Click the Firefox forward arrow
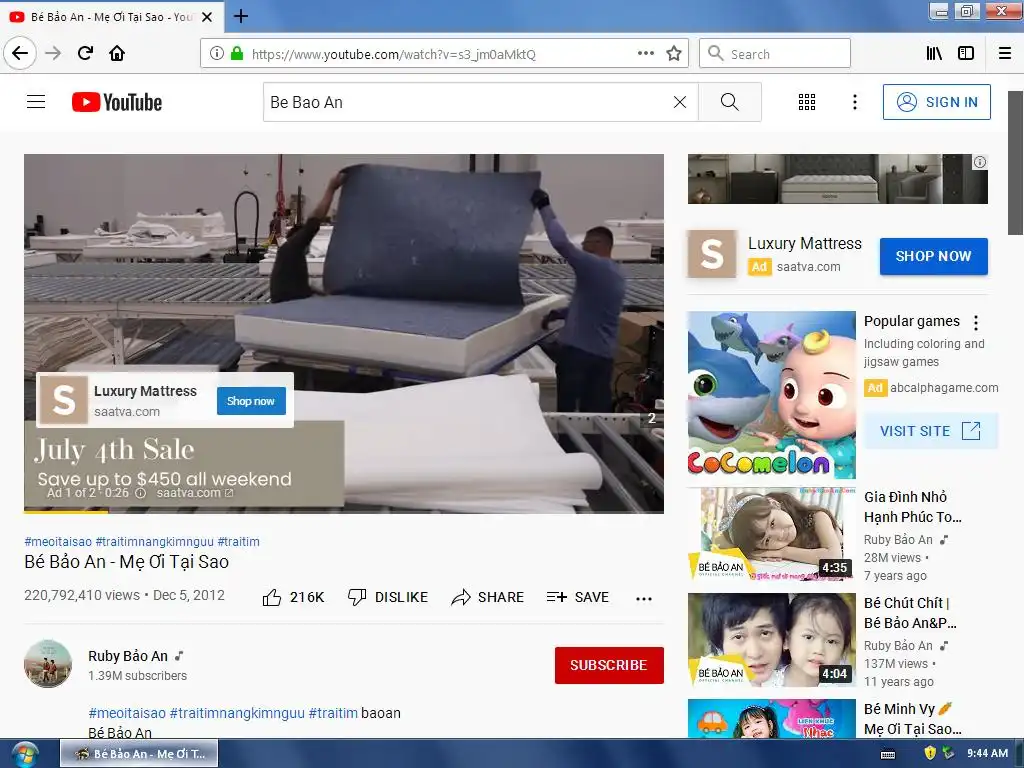Image resolution: width=1024 pixels, height=768 pixels. tap(53, 53)
